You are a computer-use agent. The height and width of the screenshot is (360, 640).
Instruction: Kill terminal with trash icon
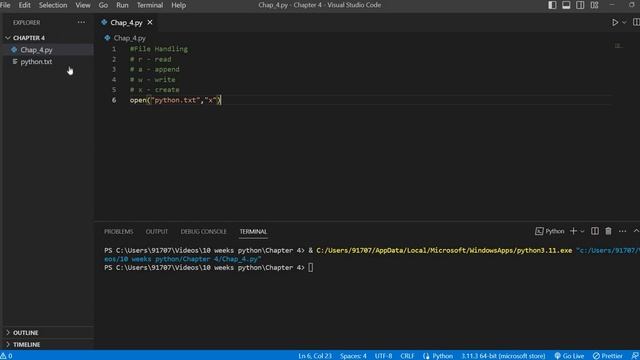608,231
